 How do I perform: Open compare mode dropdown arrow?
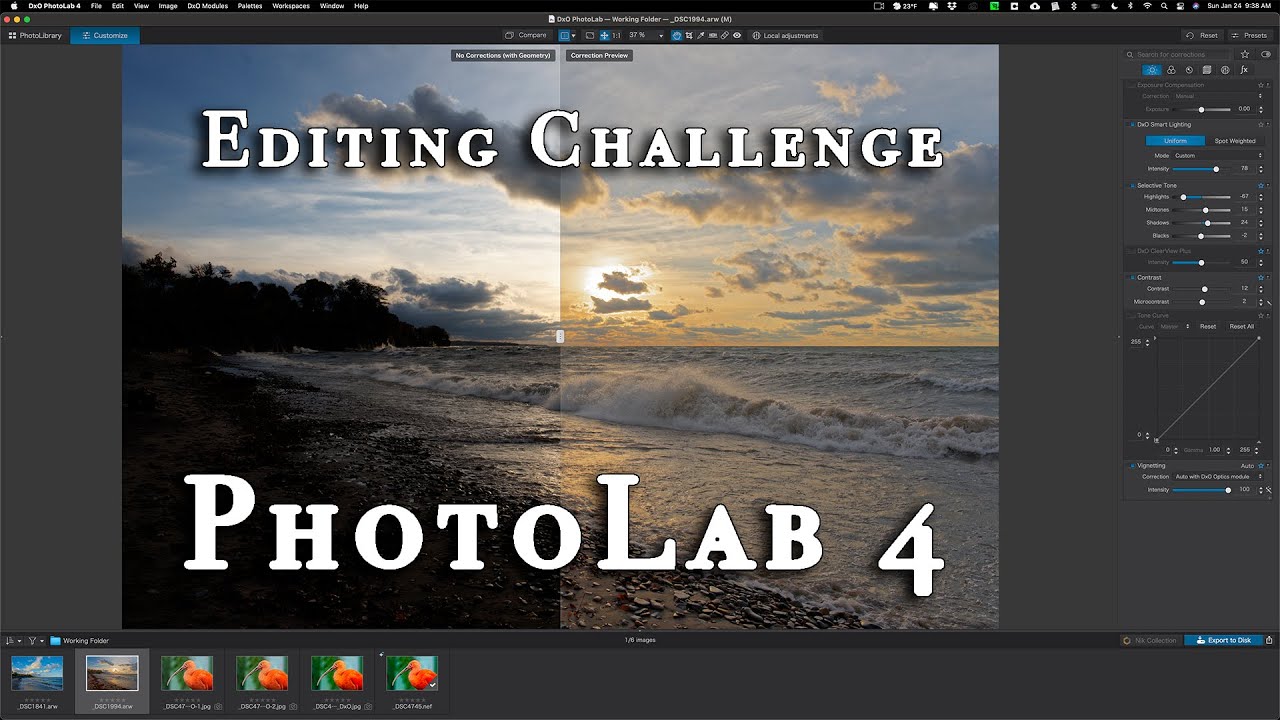tap(574, 35)
